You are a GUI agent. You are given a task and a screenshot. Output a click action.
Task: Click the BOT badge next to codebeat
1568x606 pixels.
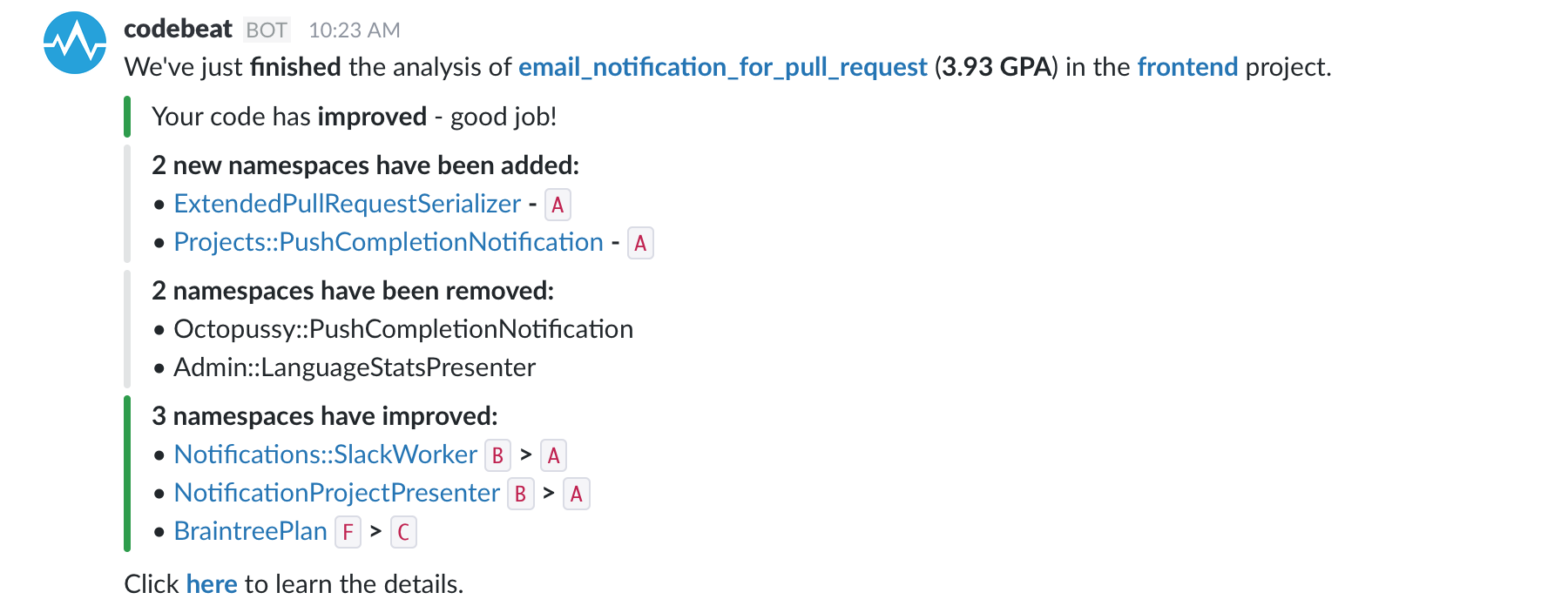[x=267, y=30]
